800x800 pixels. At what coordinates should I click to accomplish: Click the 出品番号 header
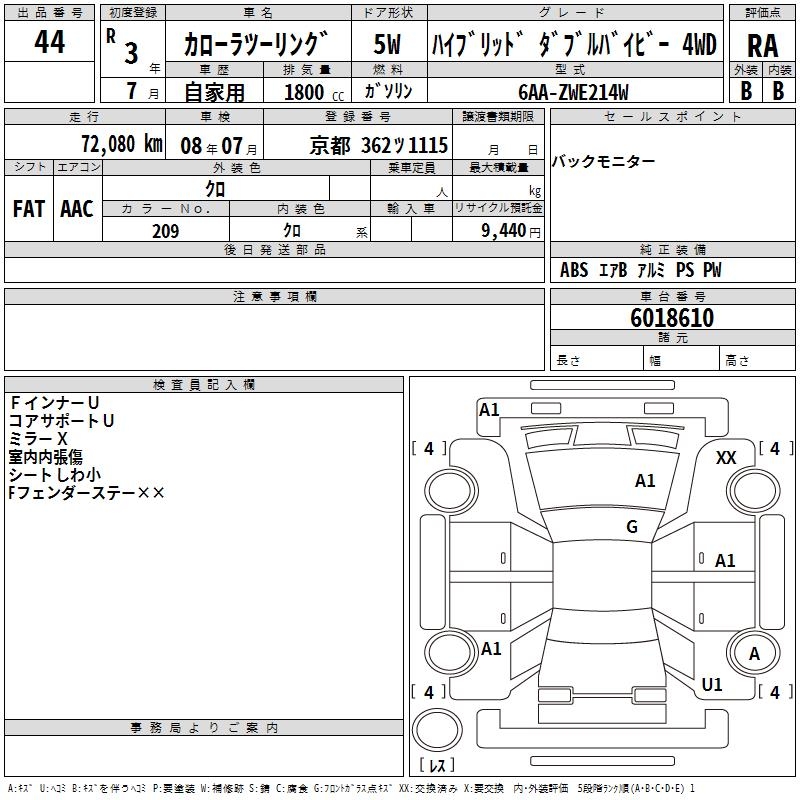[49, 13]
